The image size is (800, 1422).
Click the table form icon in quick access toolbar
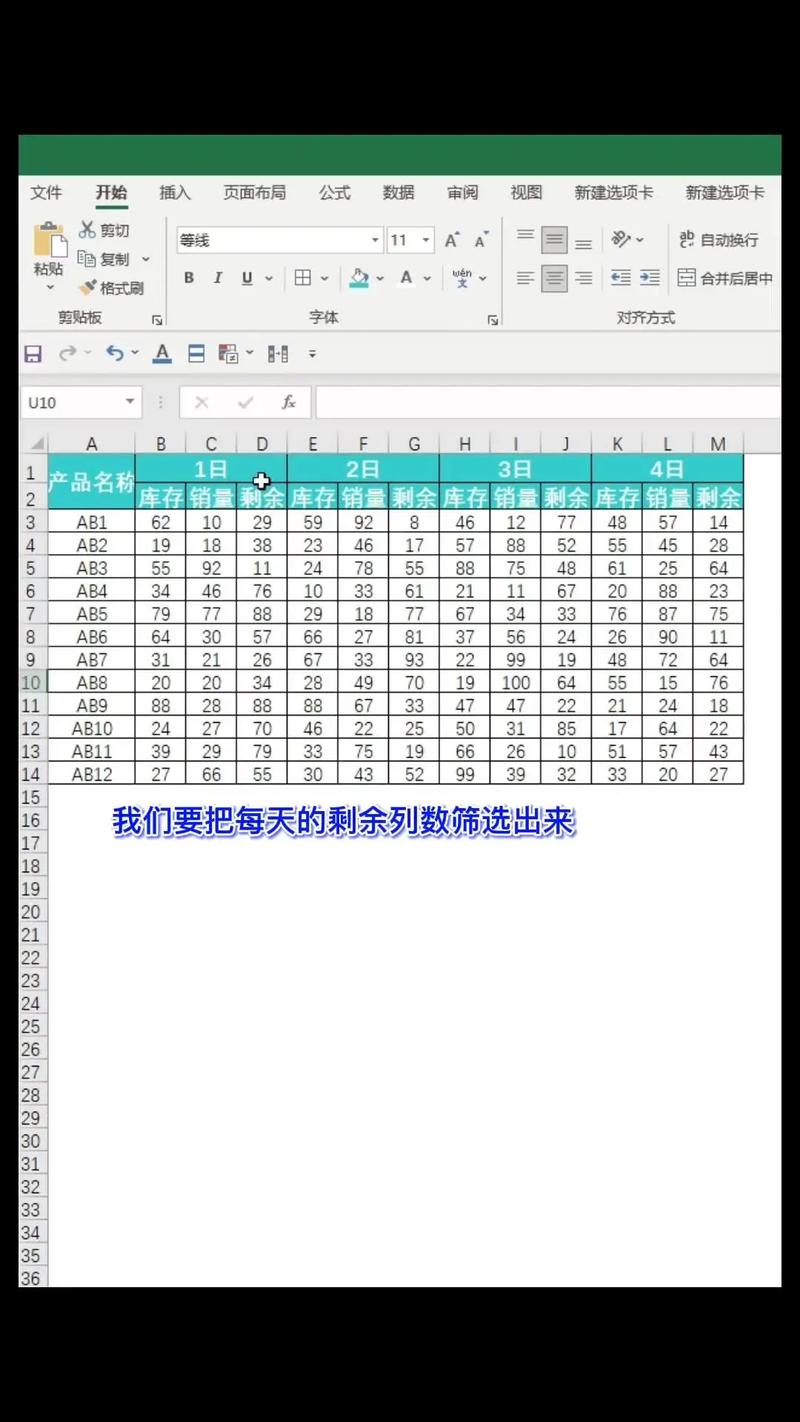228,354
